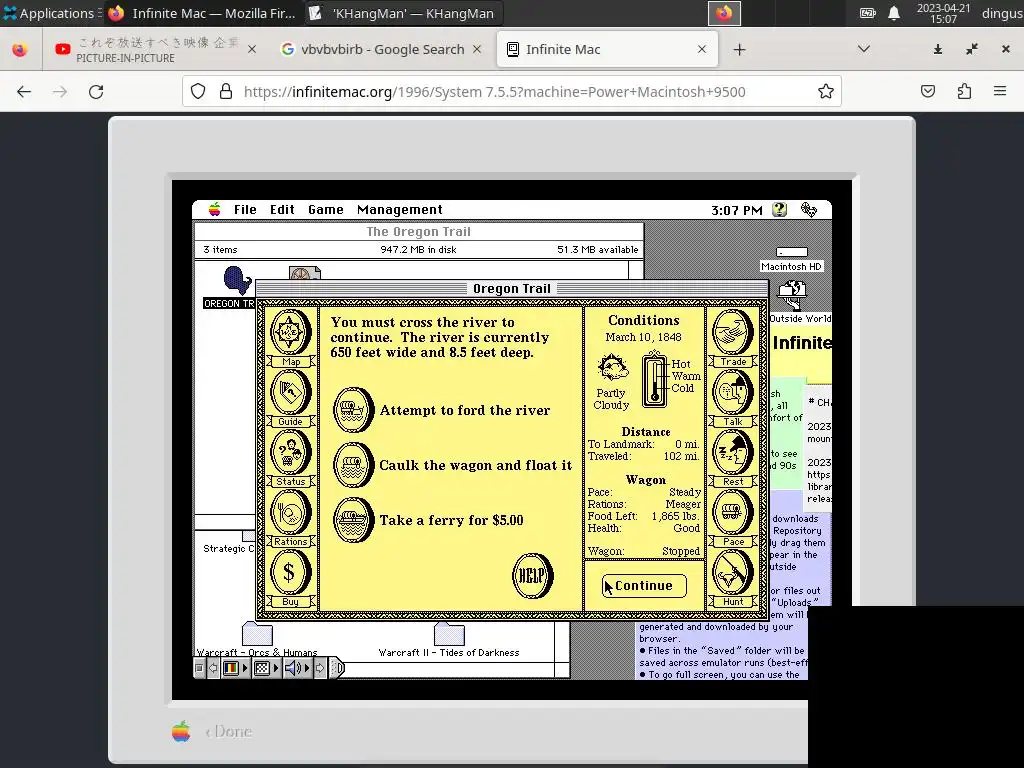Open the Guide icon
The width and height of the screenshot is (1024, 768).
[x=290, y=392]
